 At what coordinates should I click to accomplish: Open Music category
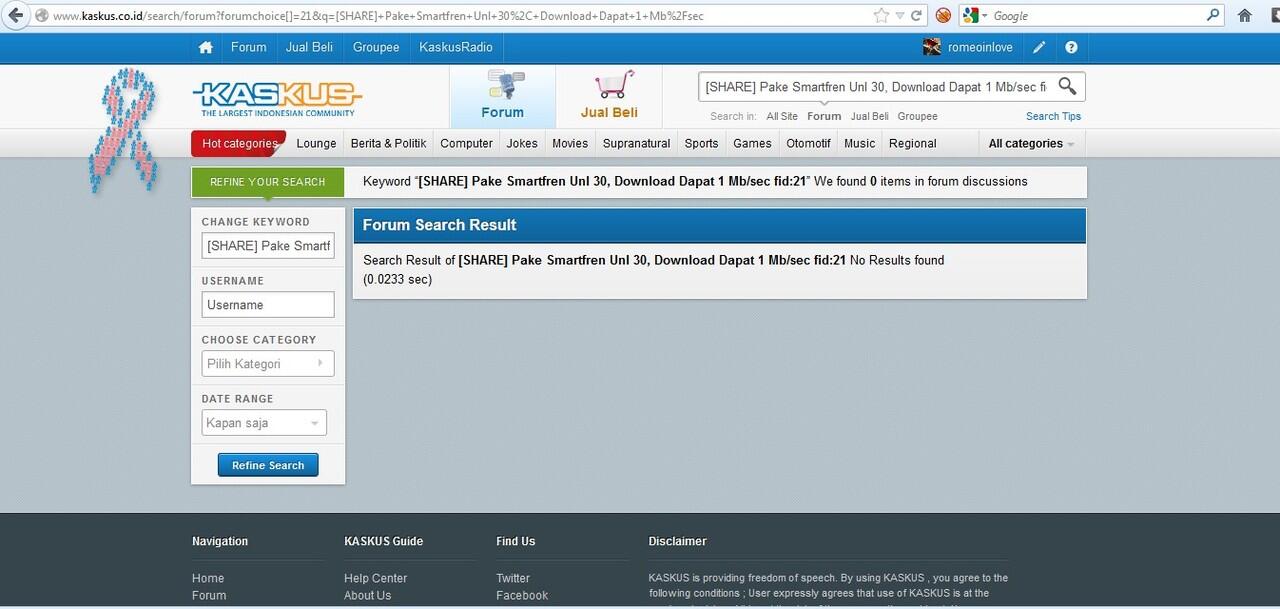click(859, 143)
